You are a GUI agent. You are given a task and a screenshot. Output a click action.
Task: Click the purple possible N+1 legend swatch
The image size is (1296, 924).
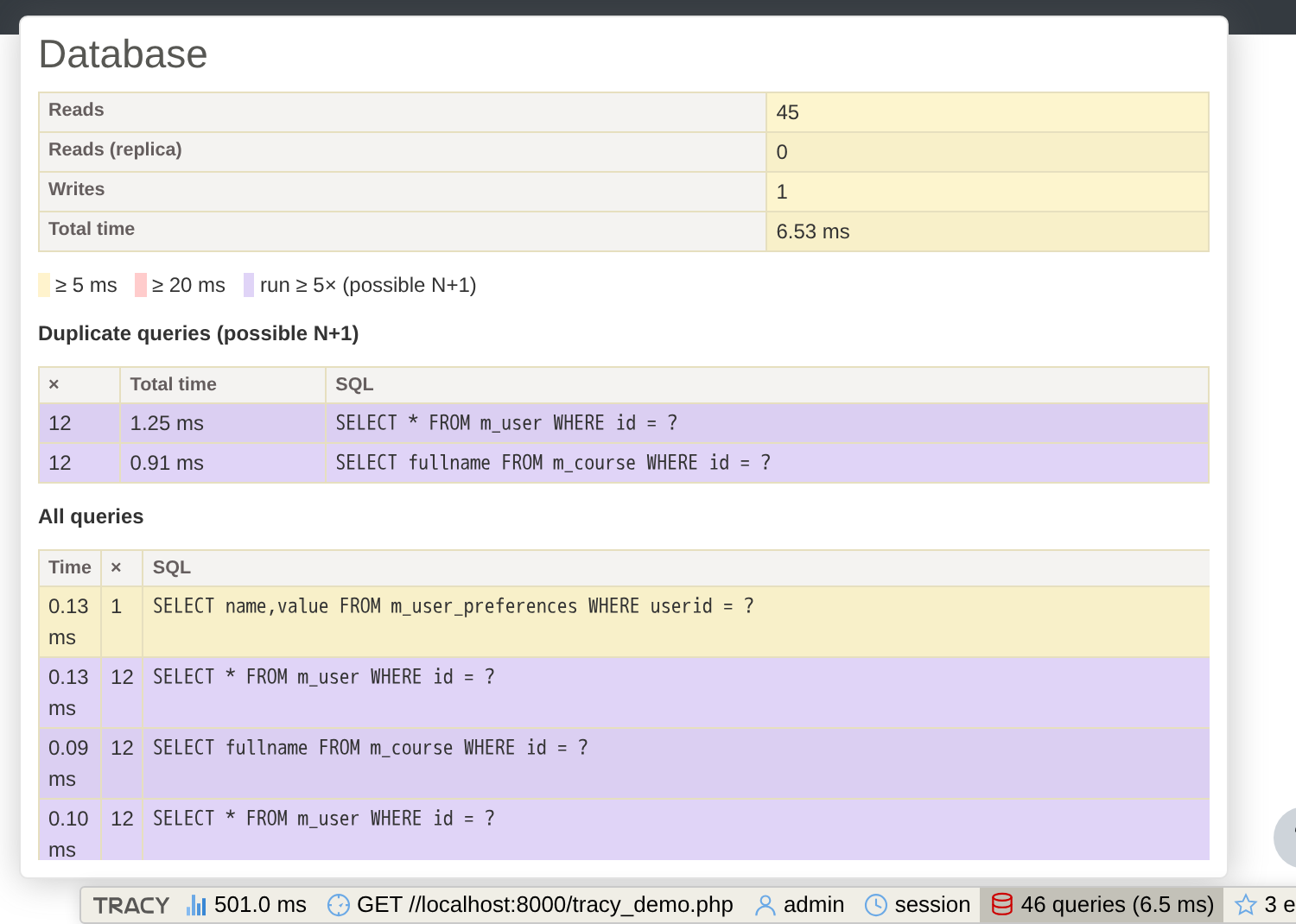[x=249, y=285]
